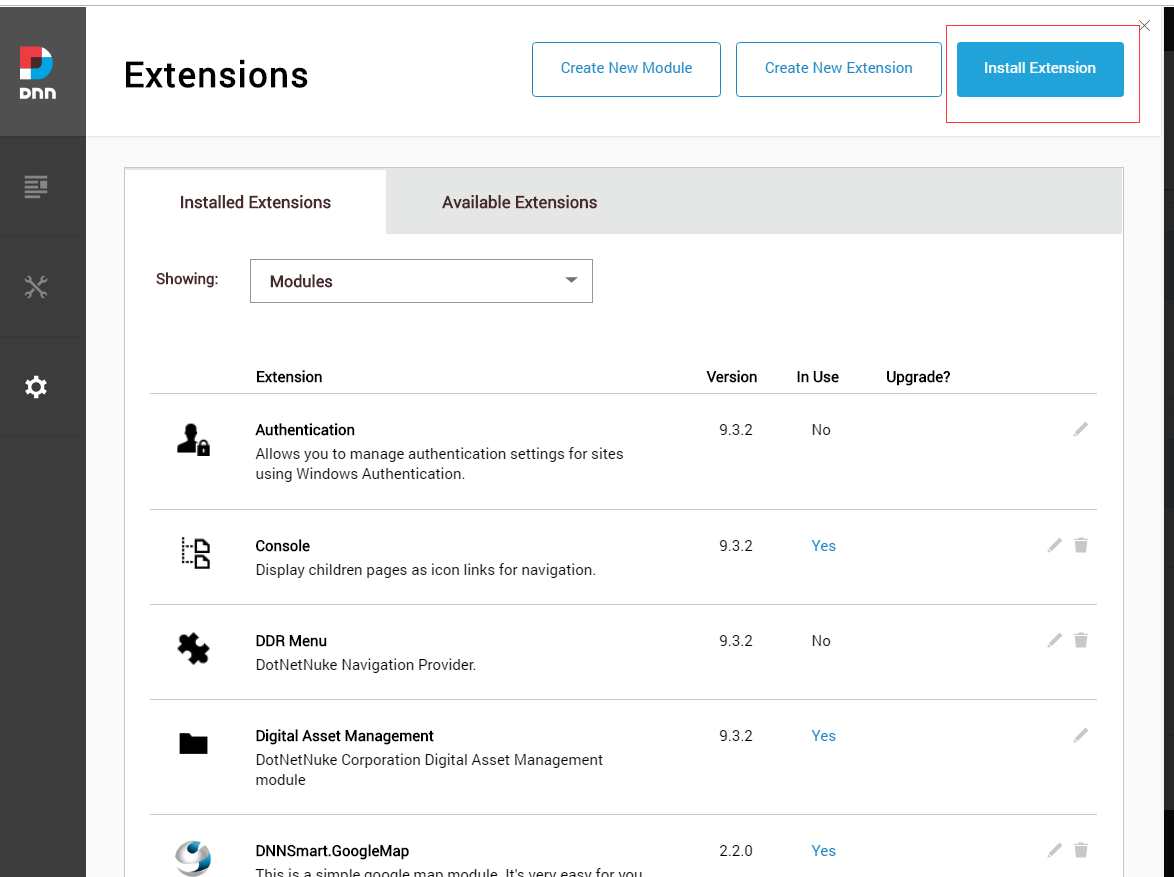Delete the DDR Menu extension
The width and height of the screenshot is (1174, 877).
point(1080,640)
